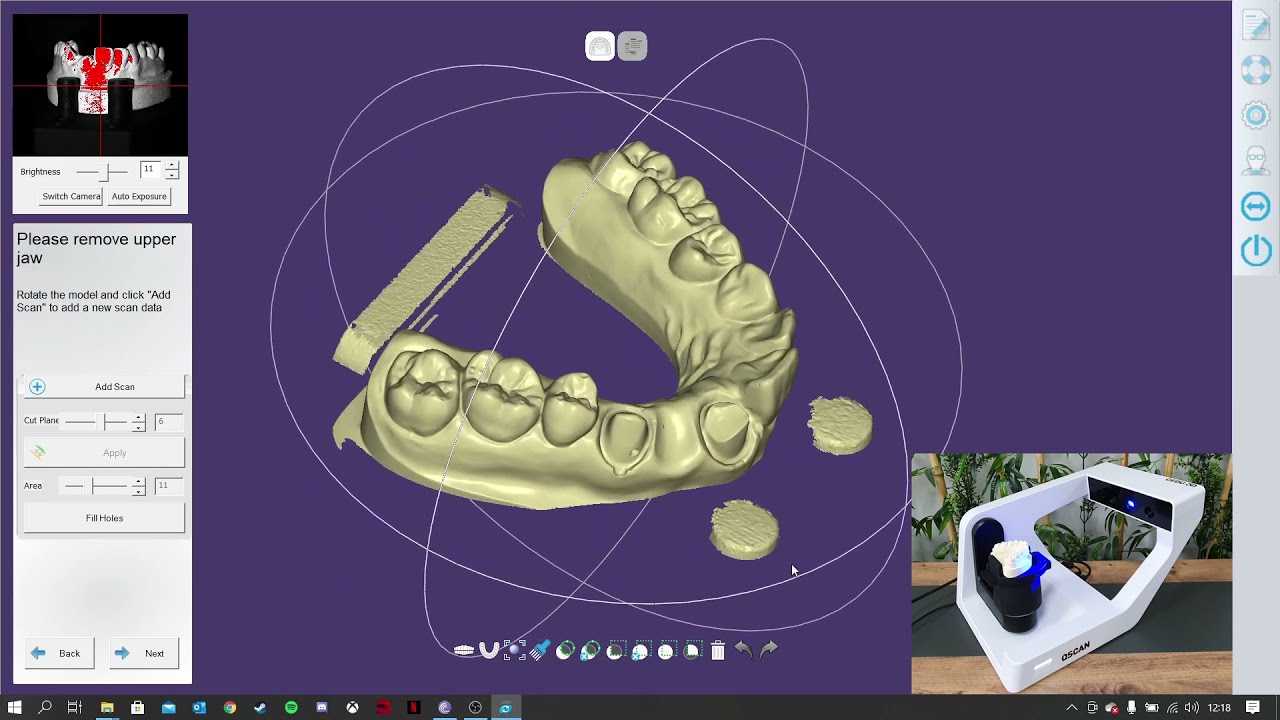This screenshot has width=1280, height=720.
Task: Click the fit-to-view sphere icon
Action: (514, 650)
